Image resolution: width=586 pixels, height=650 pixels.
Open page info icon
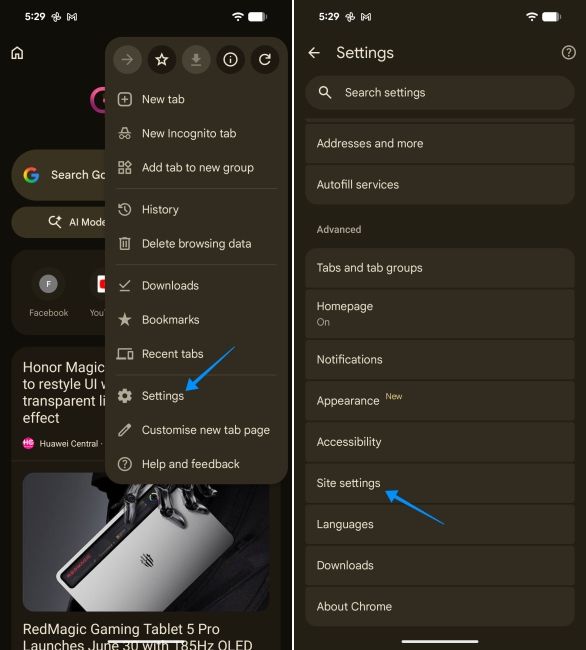(230, 60)
